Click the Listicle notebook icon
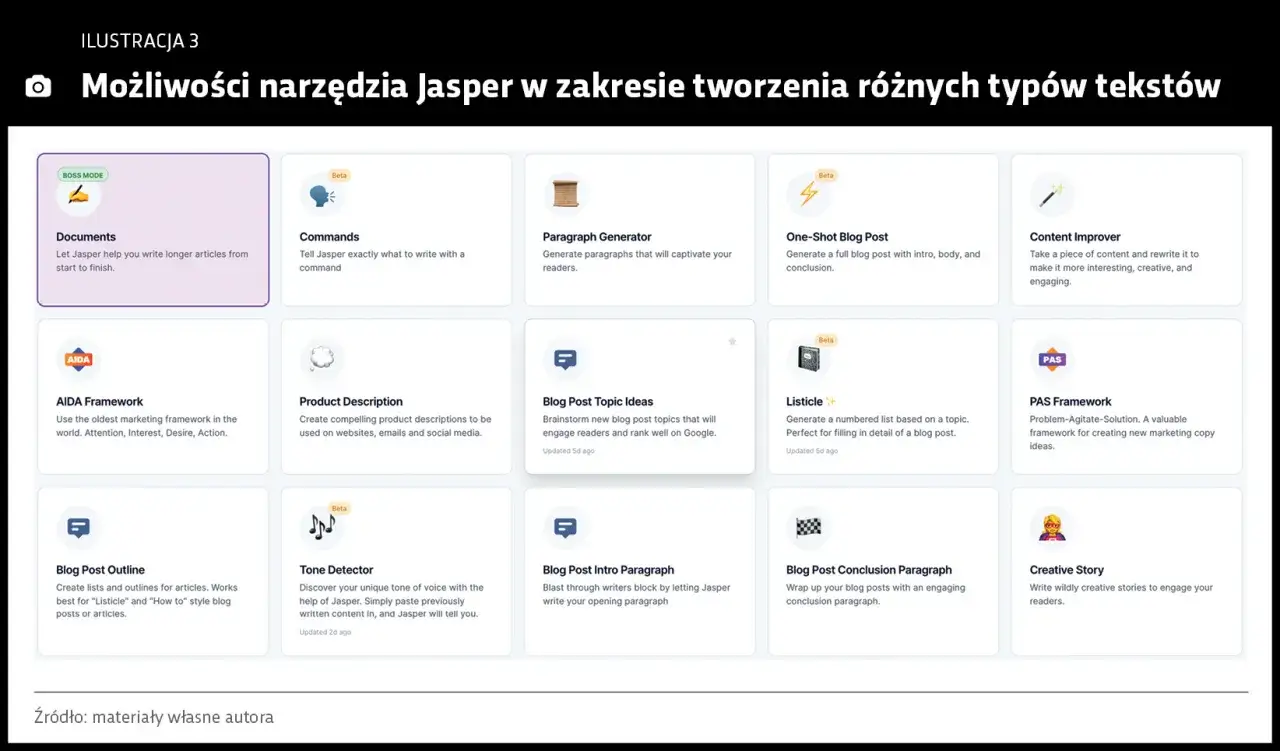The width and height of the screenshot is (1280, 751). tap(808, 359)
